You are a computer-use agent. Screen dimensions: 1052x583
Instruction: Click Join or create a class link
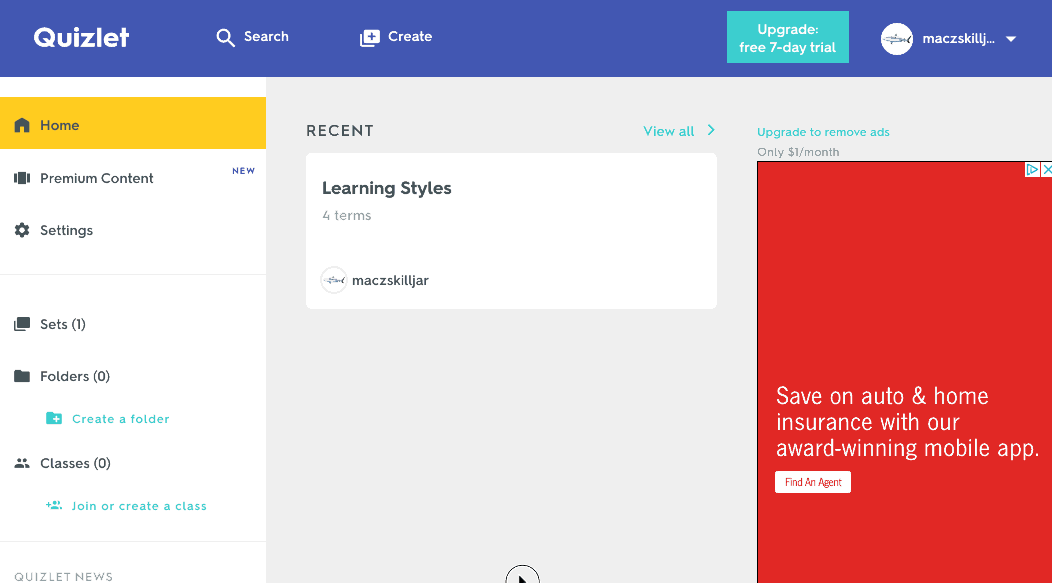click(138, 506)
